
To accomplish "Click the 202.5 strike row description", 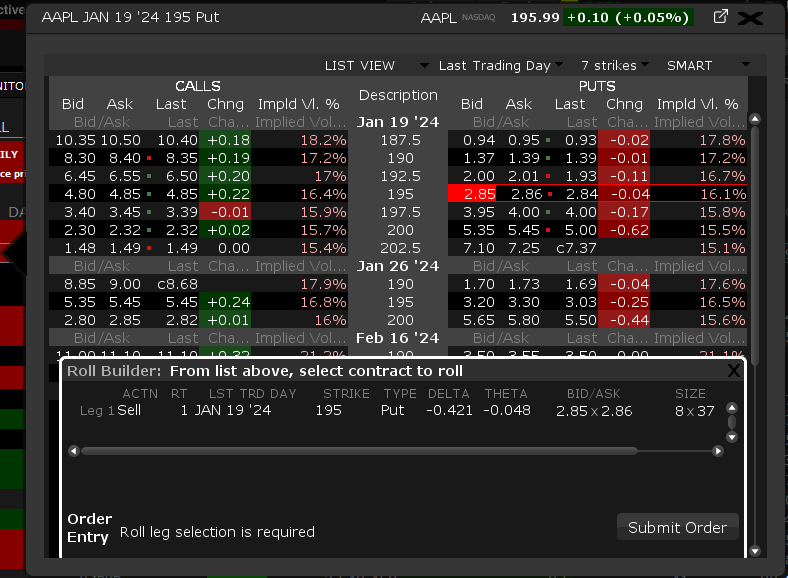I will pos(400,248).
